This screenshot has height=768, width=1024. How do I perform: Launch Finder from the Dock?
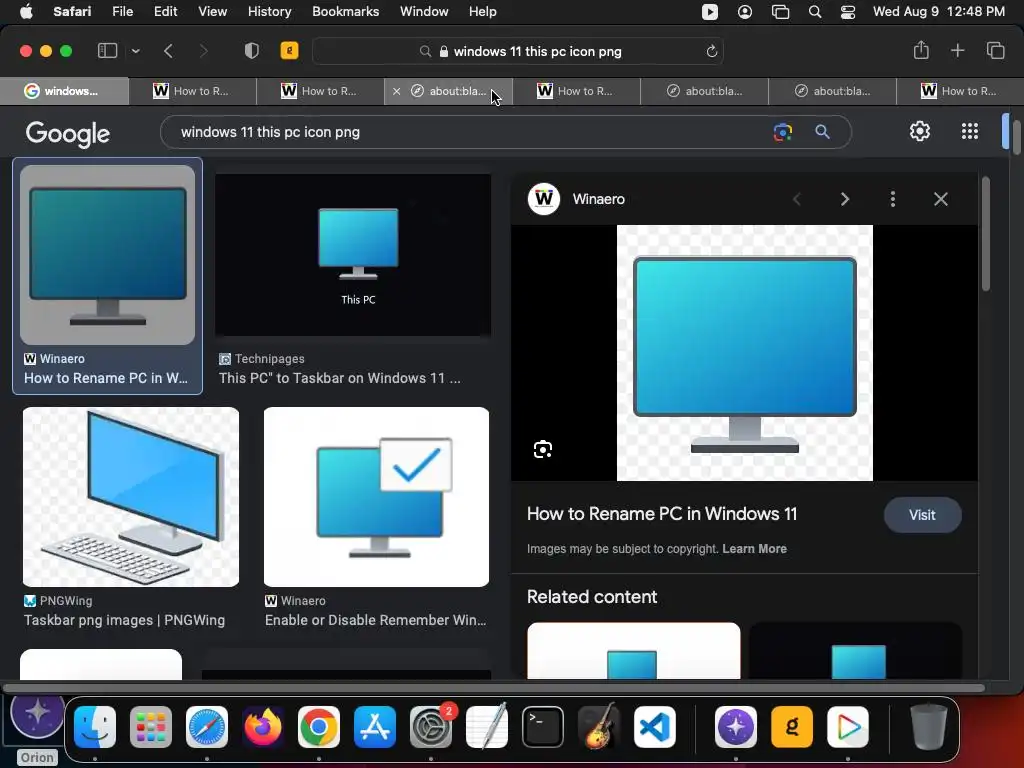[x=95, y=727]
